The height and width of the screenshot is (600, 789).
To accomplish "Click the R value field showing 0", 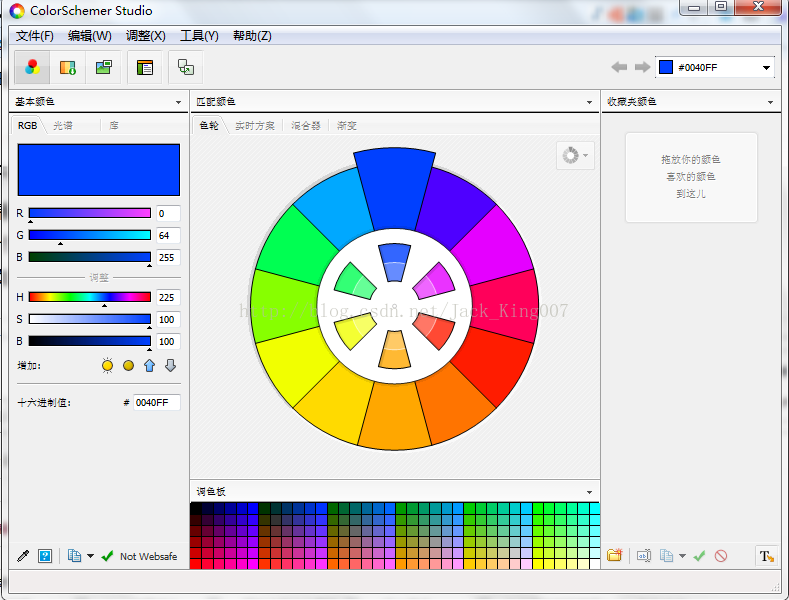I will click(168, 213).
